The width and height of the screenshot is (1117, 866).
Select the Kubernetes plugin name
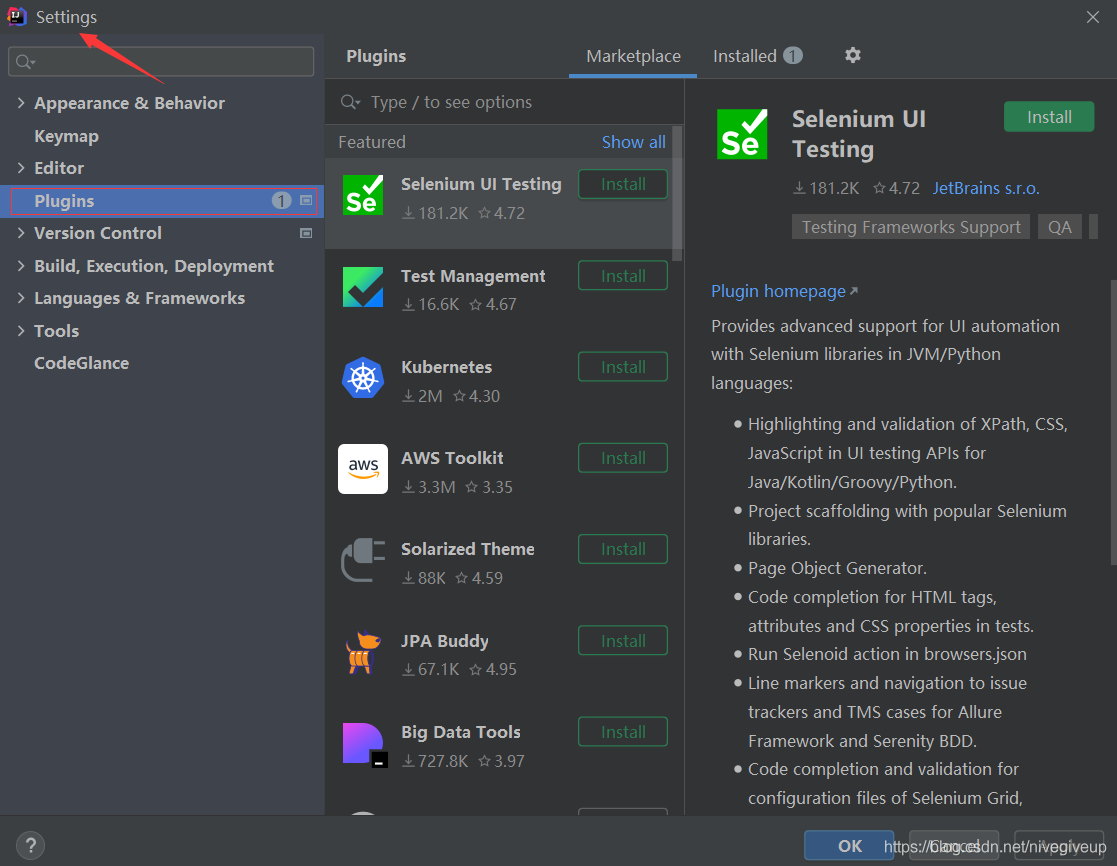446,367
